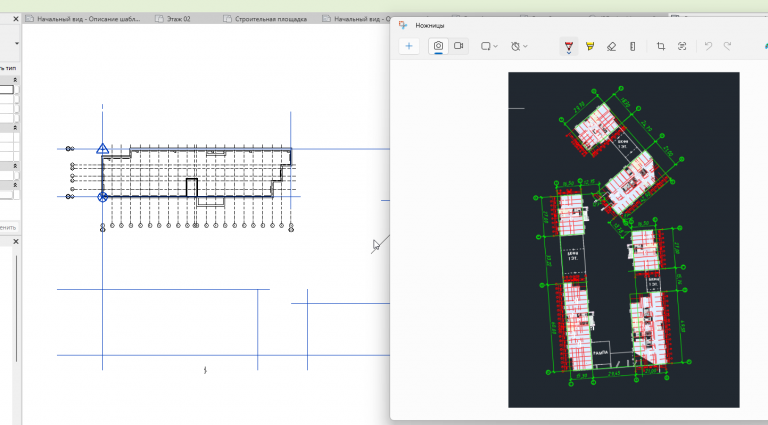Collapse properties group just below Edit Type

pos(15,79)
